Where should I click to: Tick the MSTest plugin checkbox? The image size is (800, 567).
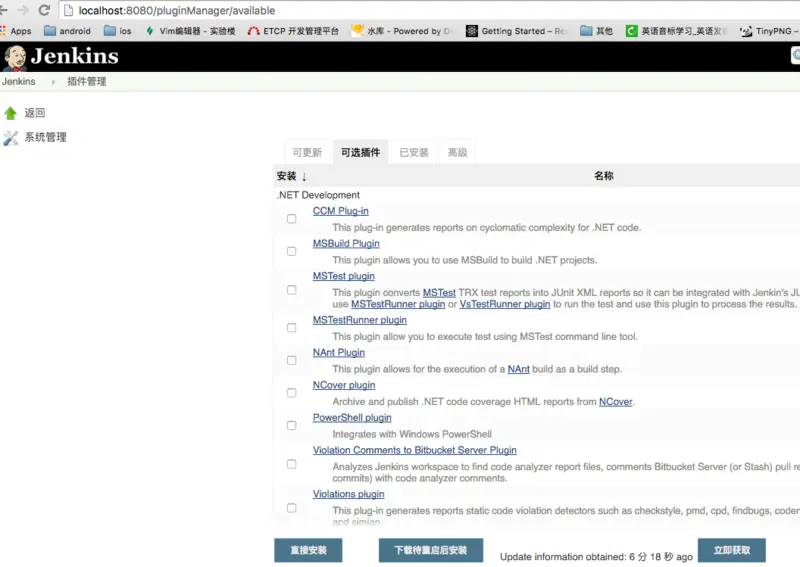tap(291, 290)
